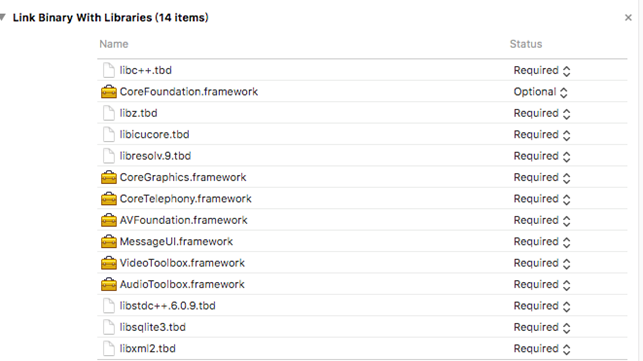Select the libicucore.tbd library name
This screenshot has height=361, width=643.
point(154,134)
